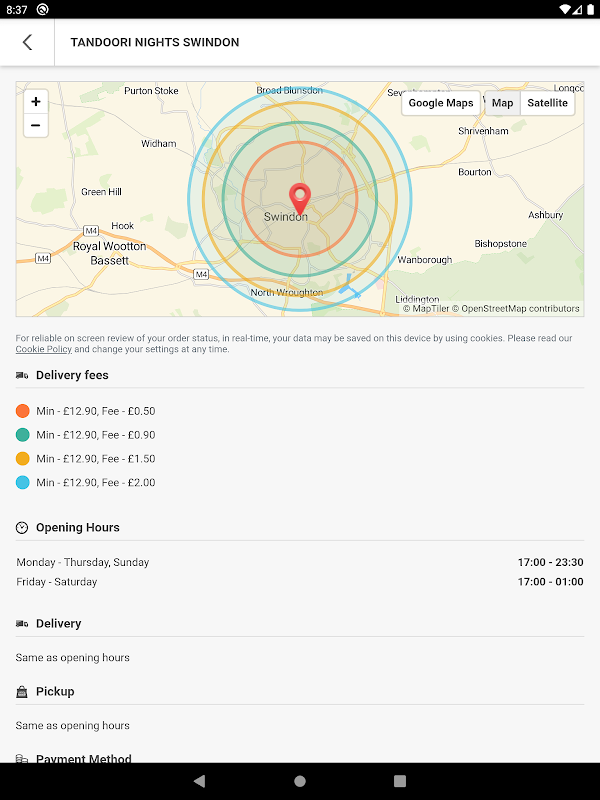This screenshot has height=800, width=600.
Task: Tap 'Same as opening hours' under Pickup
Action: click(x=72, y=726)
